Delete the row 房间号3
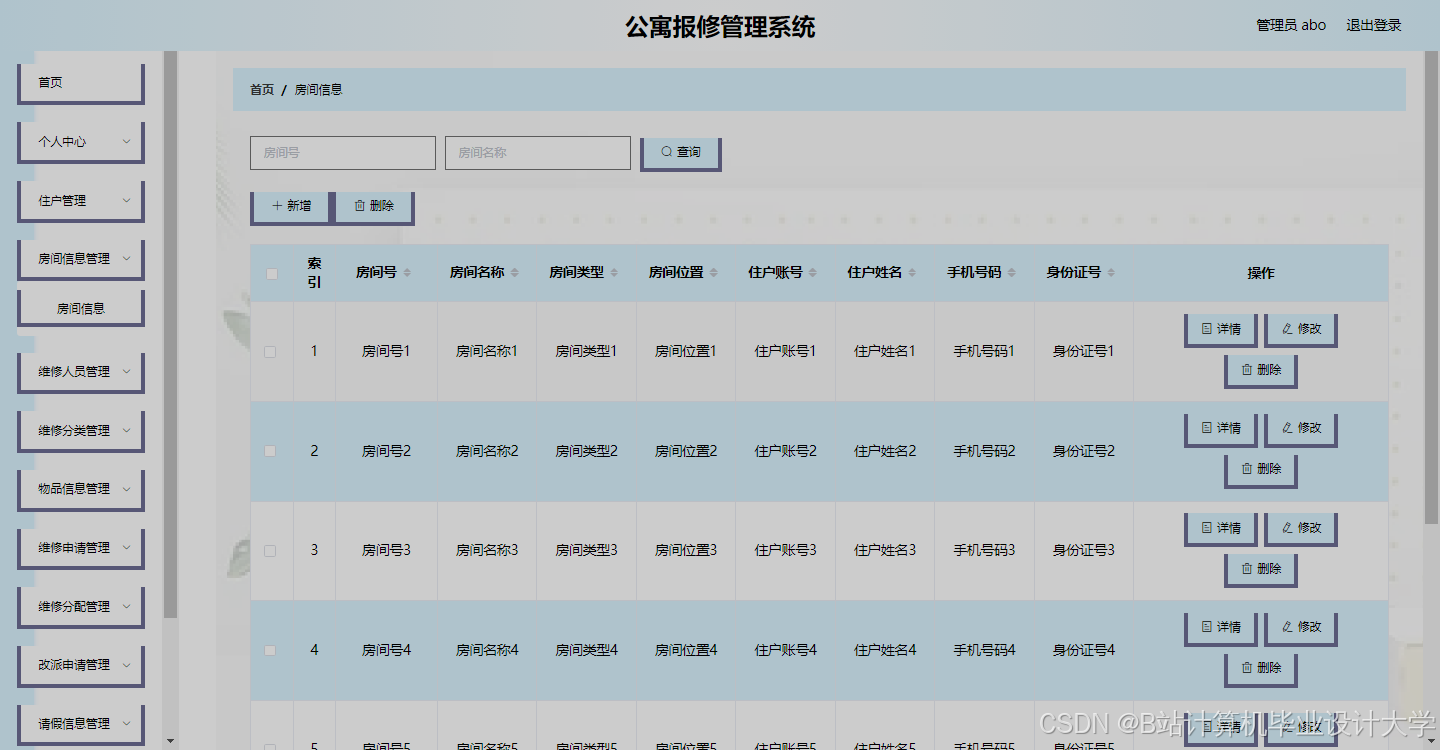 click(1261, 569)
